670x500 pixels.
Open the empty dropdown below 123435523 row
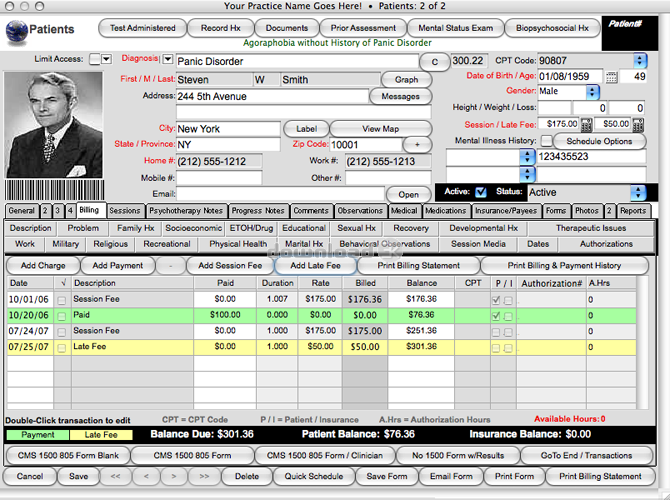click(527, 174)
